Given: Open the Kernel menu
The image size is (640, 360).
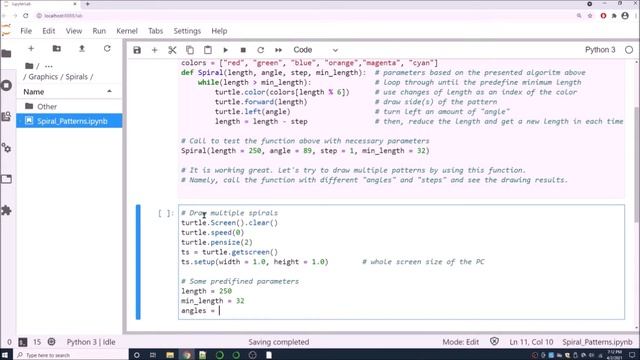Looking at the screenshot, I should [127, 31].
